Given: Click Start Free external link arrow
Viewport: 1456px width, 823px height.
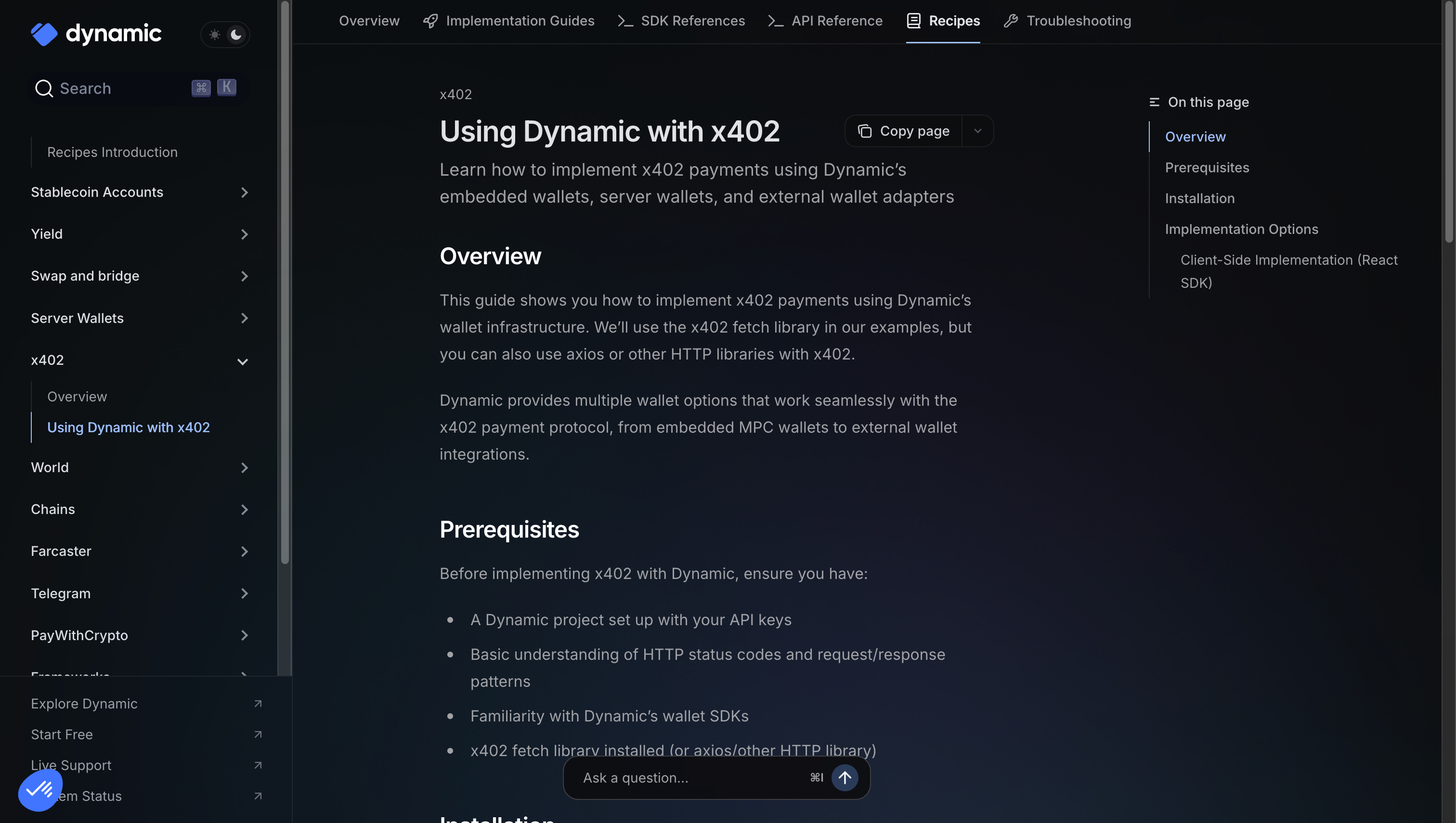Looking at the screenshot, I should (x=258, y=734).
